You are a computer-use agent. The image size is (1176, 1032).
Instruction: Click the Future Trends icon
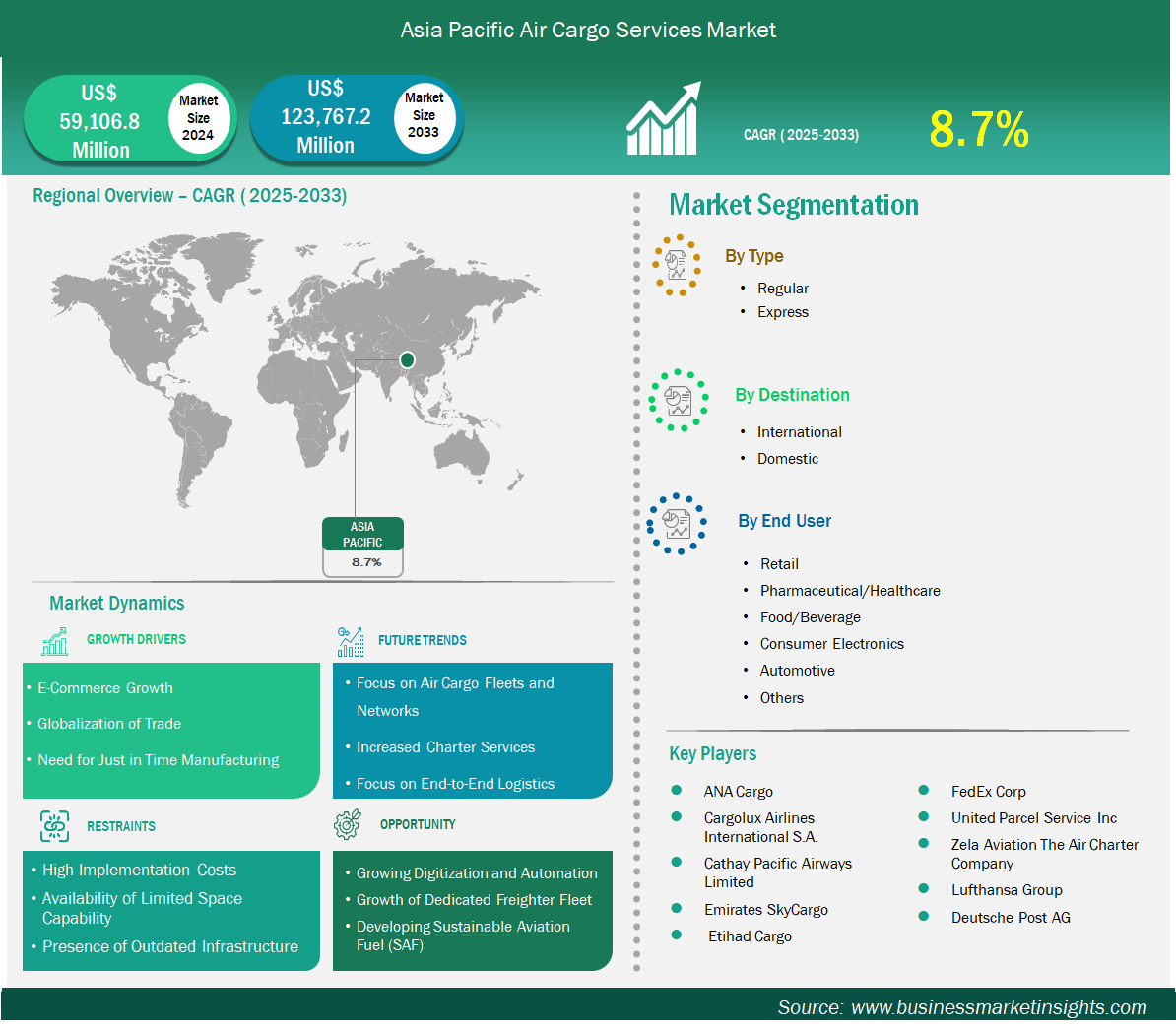click(x=350, y=642)
